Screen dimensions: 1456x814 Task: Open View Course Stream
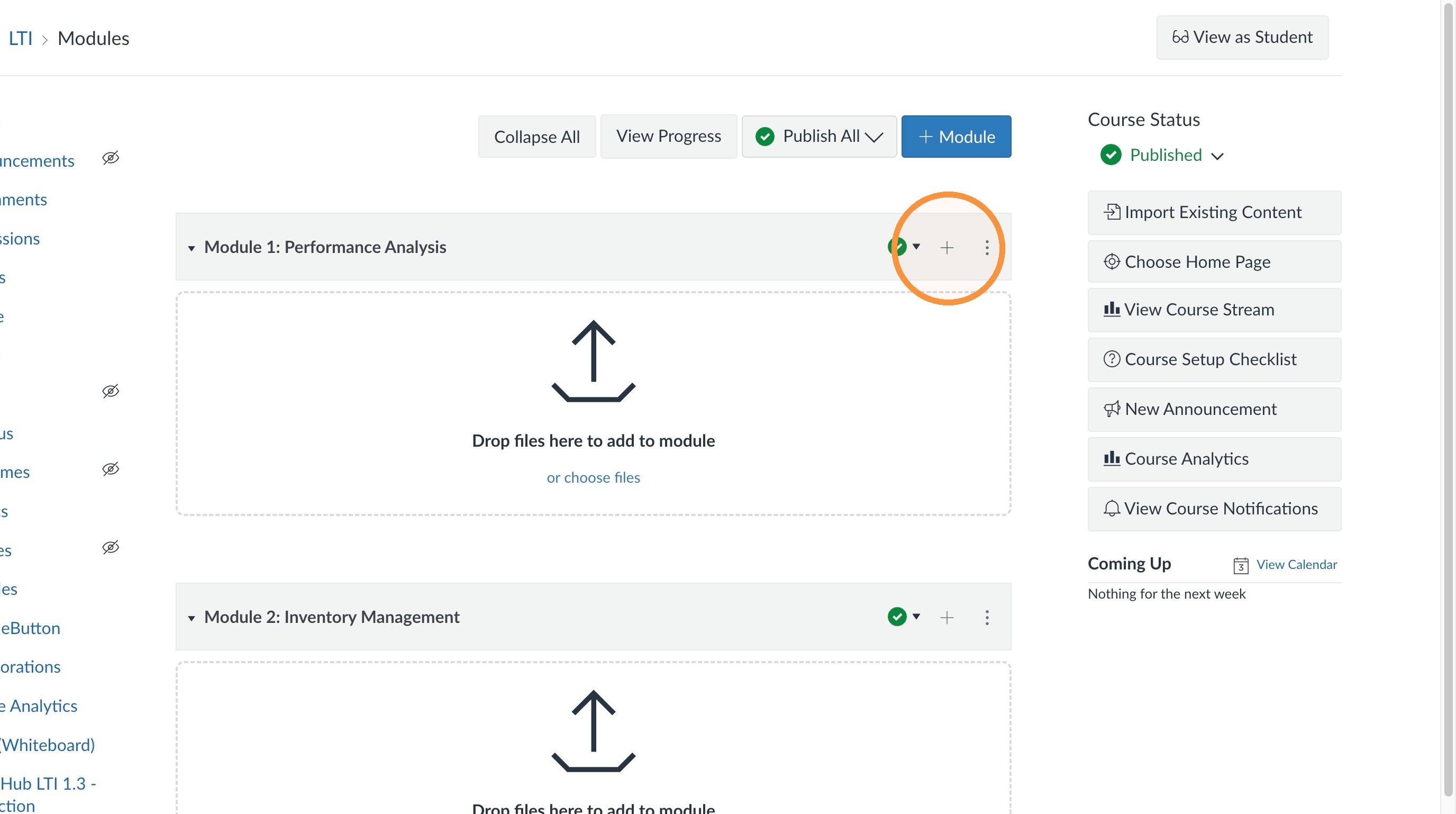(x=1214, y=310)
